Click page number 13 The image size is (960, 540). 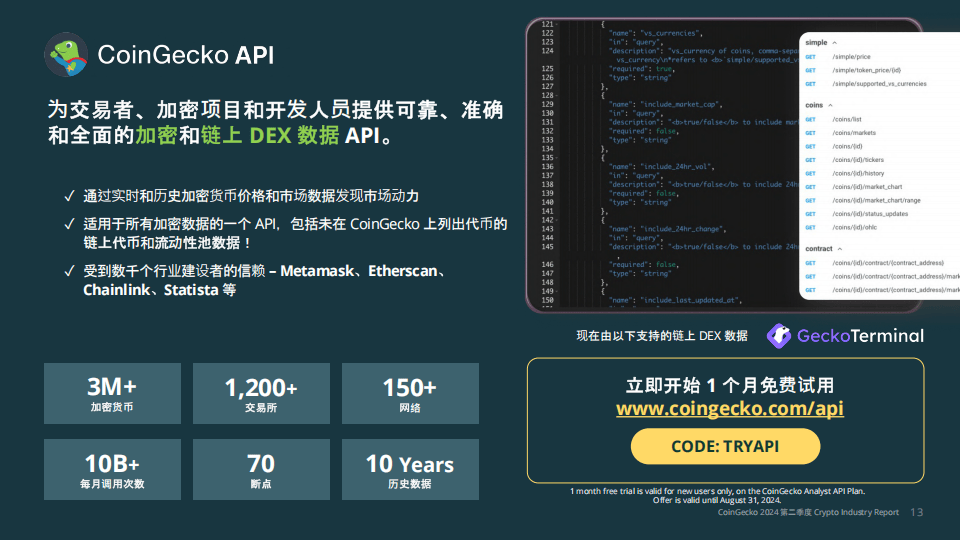point(917,512)
